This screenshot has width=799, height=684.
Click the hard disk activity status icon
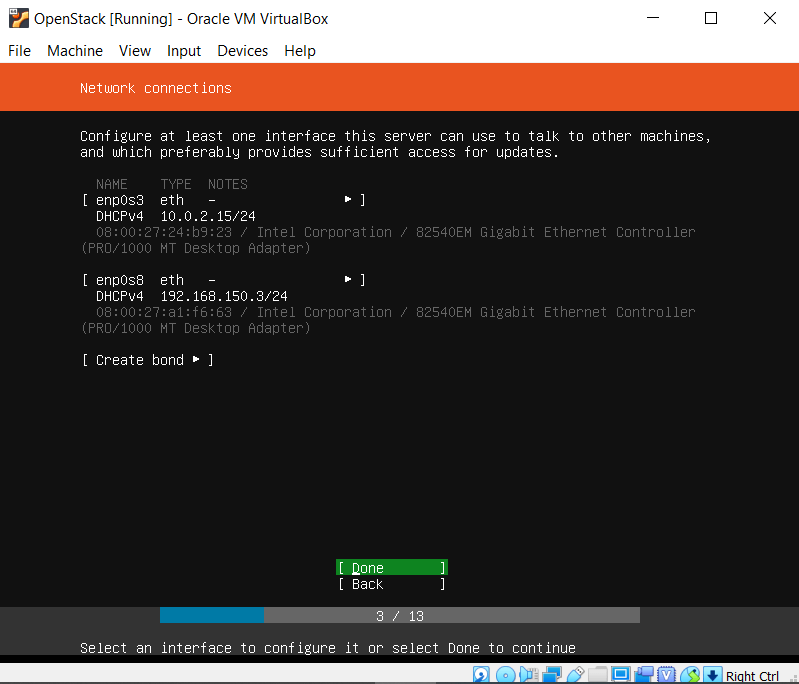[x=482, y=675]
